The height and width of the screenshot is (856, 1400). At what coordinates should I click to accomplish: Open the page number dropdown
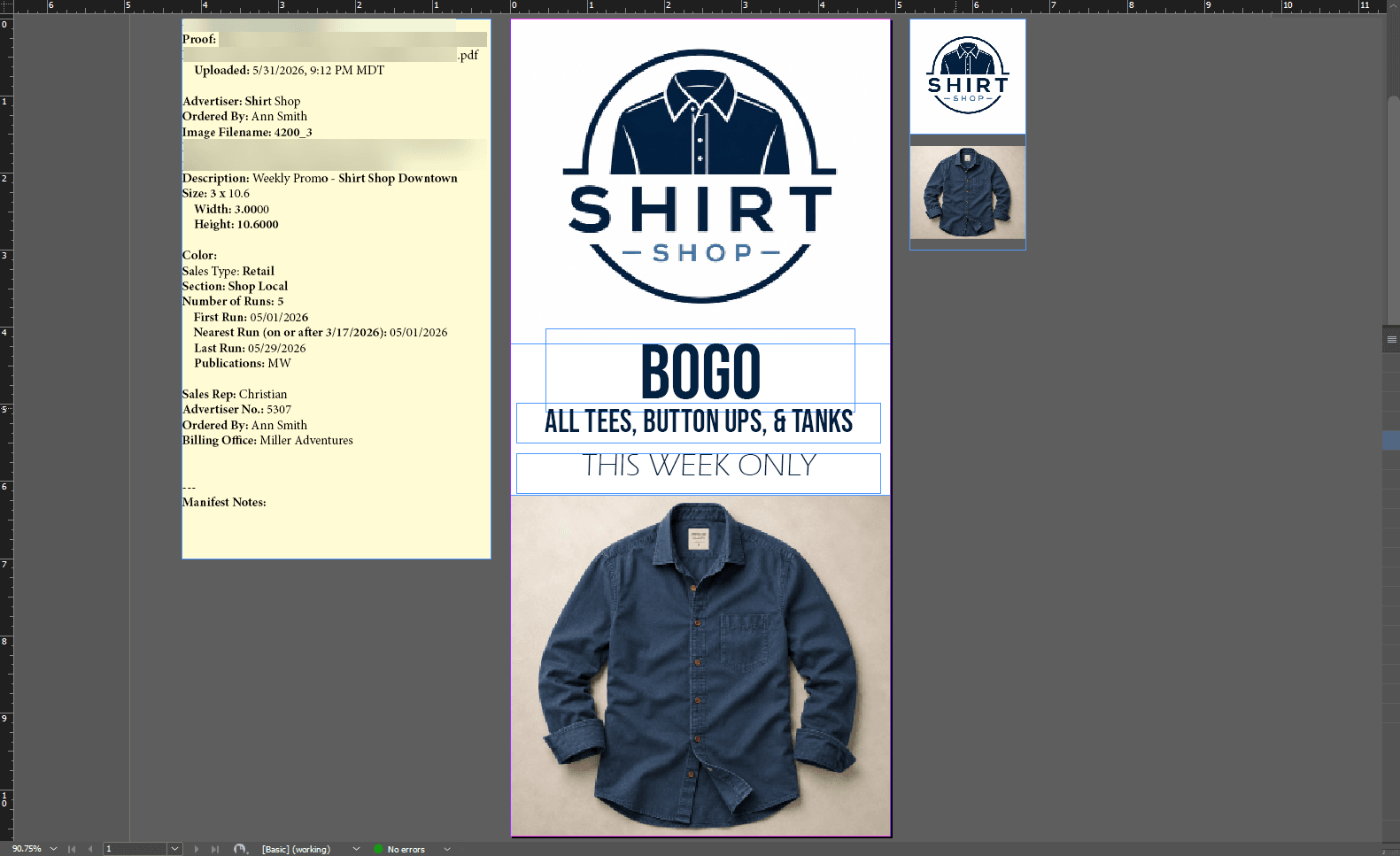coord(175,849)
